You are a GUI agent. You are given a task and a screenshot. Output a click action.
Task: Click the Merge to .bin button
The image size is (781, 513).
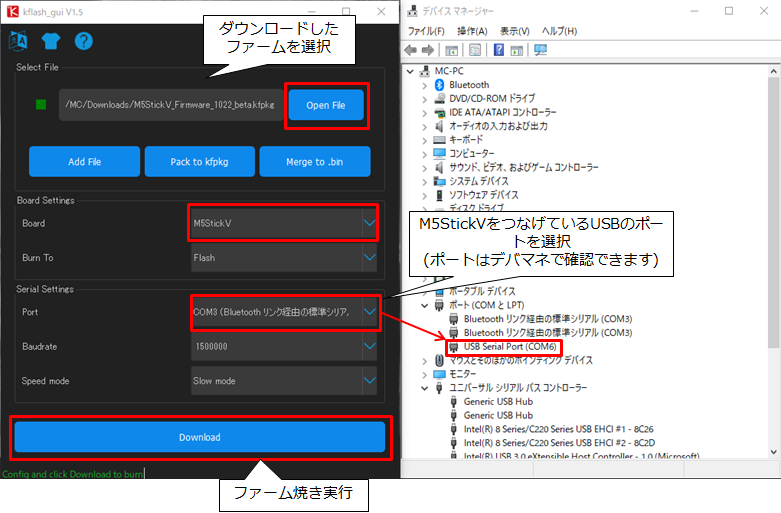click(315, 161)
